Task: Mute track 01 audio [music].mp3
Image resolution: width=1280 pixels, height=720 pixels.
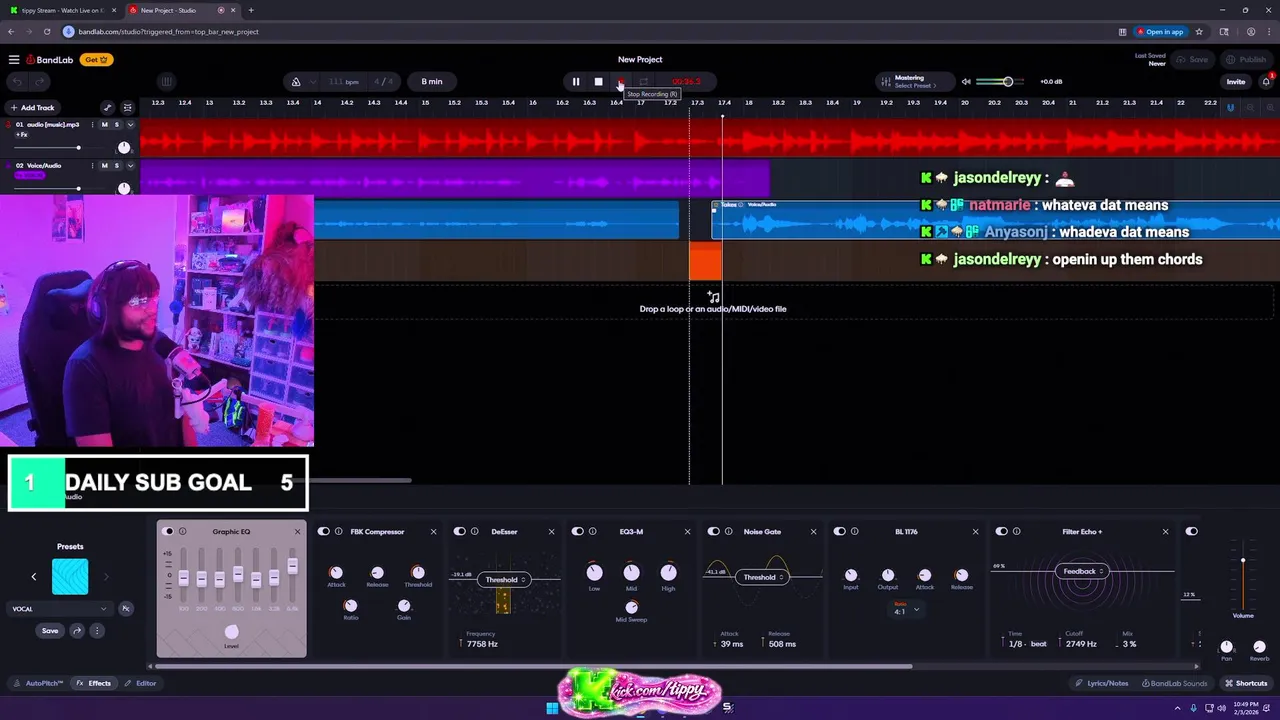Action: [x=105, y=125]
